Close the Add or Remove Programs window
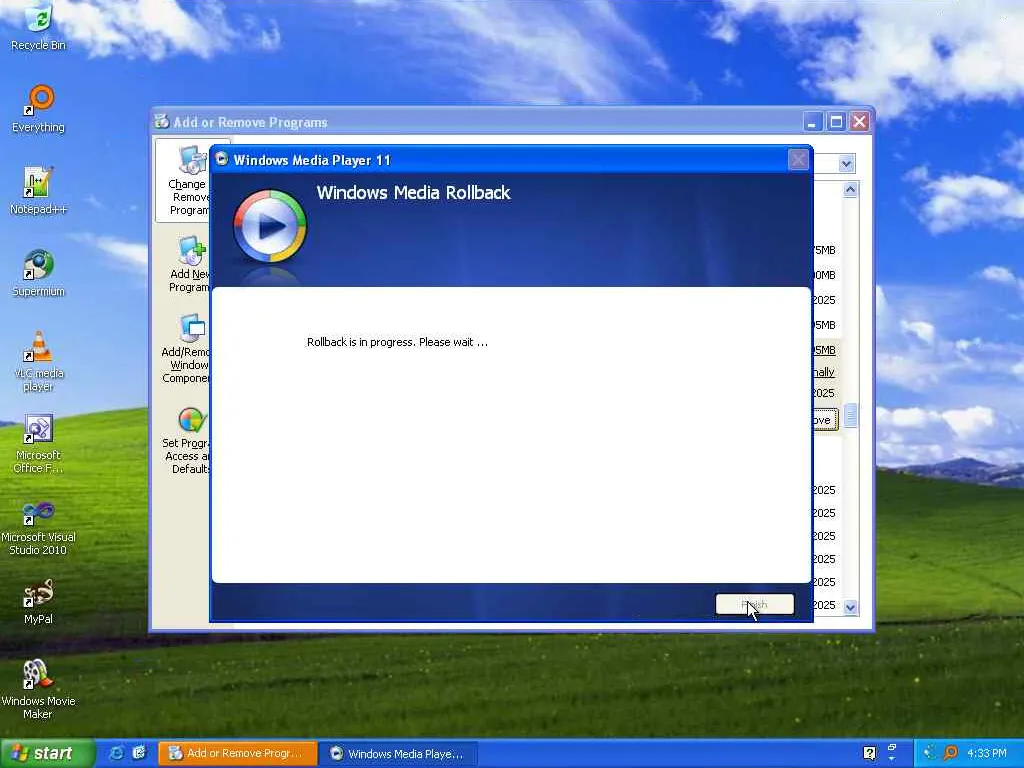Image resolution: width=1024 pixels, height=768 pixels. pos(859,121)
